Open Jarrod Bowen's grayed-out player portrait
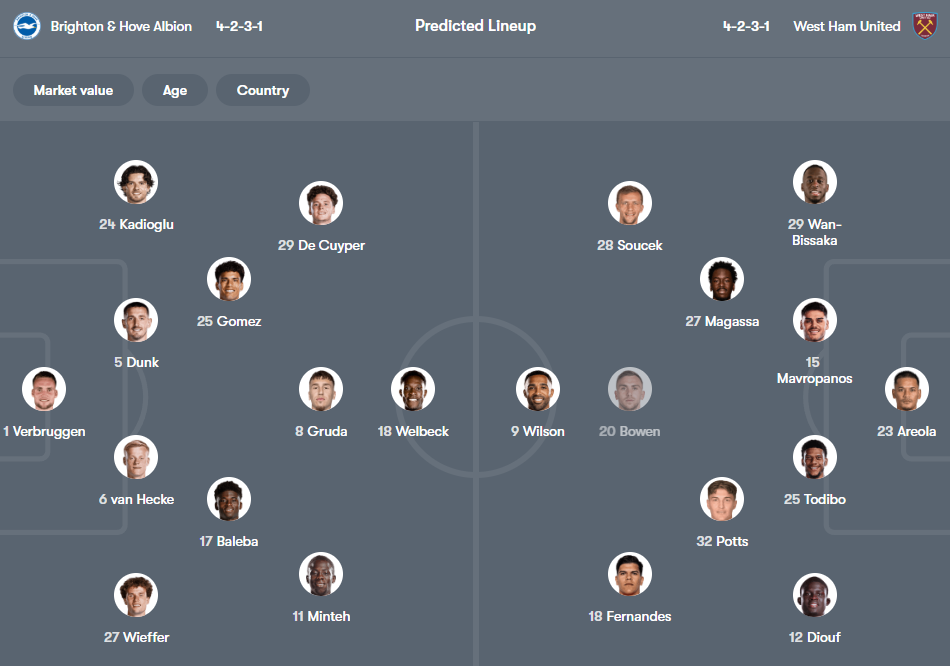950x666 pixels. pyautogui.click(x=629, y=389)
